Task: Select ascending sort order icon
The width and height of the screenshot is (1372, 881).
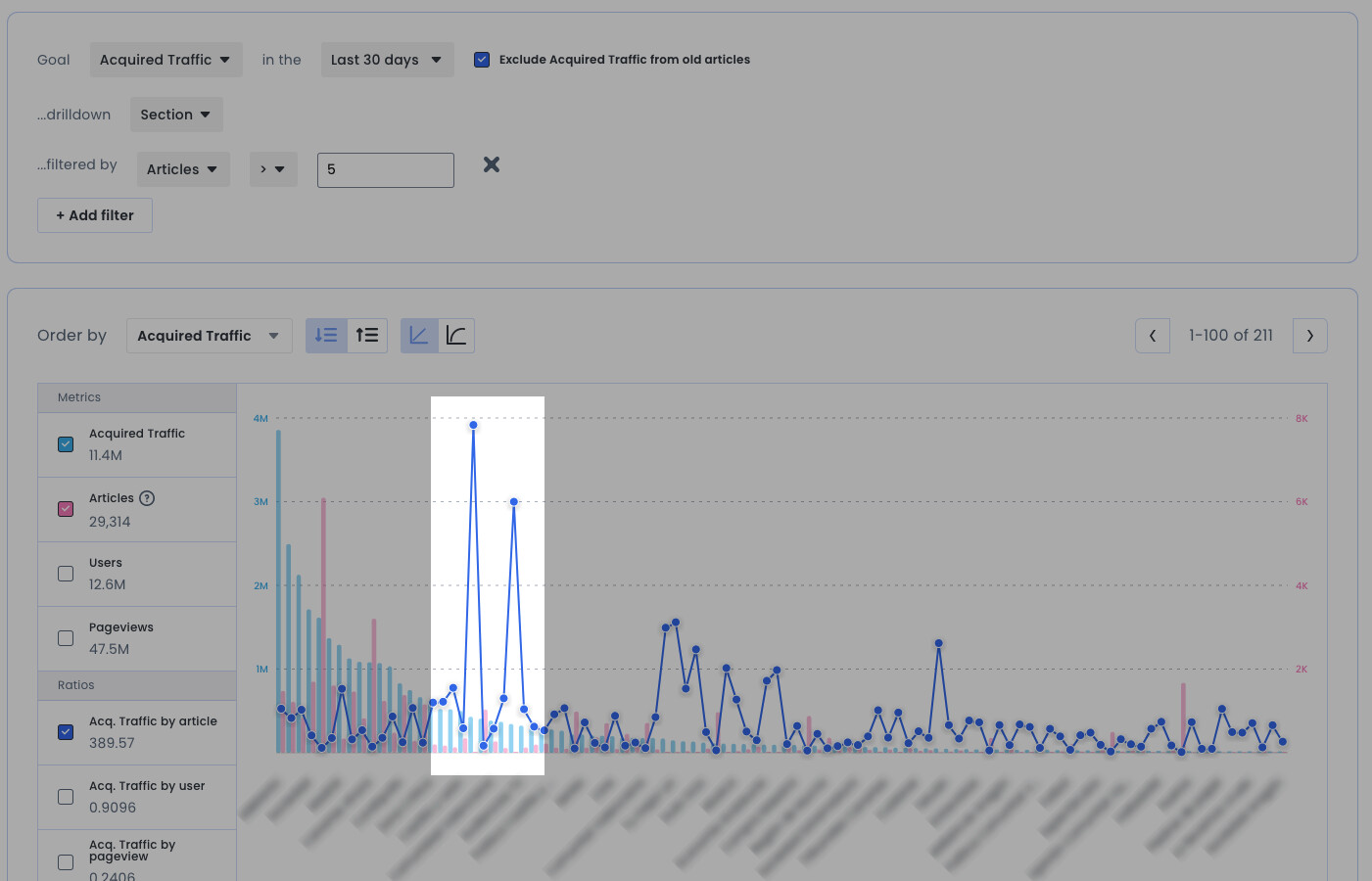Action: coord(367,336)
